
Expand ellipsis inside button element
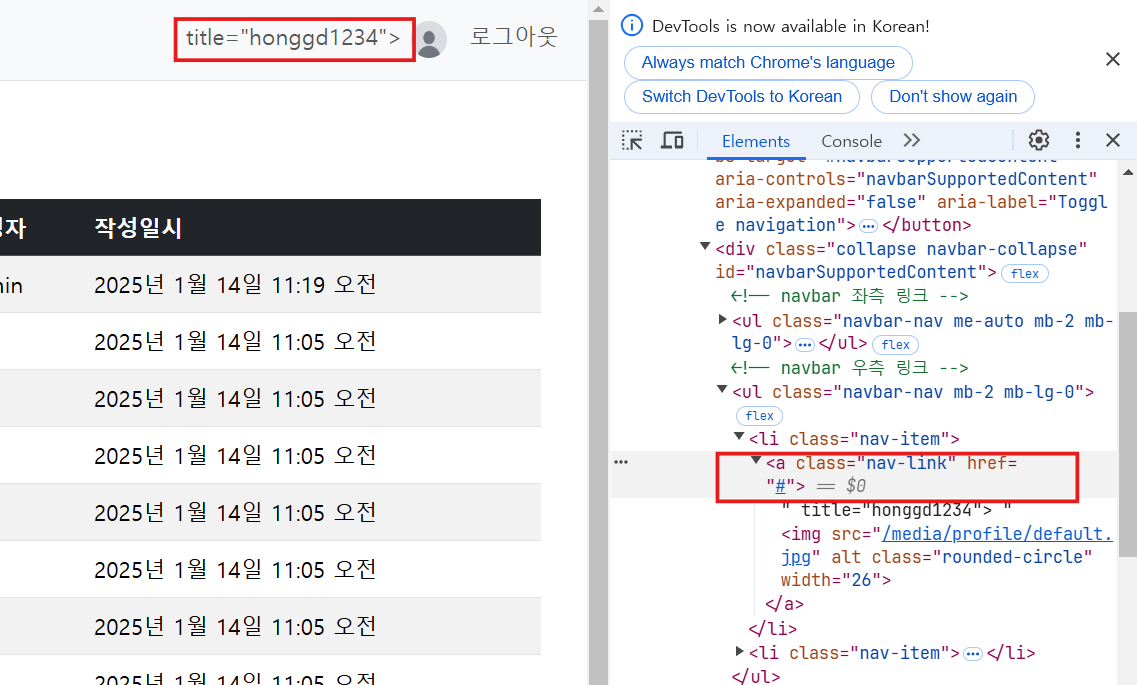868,226
